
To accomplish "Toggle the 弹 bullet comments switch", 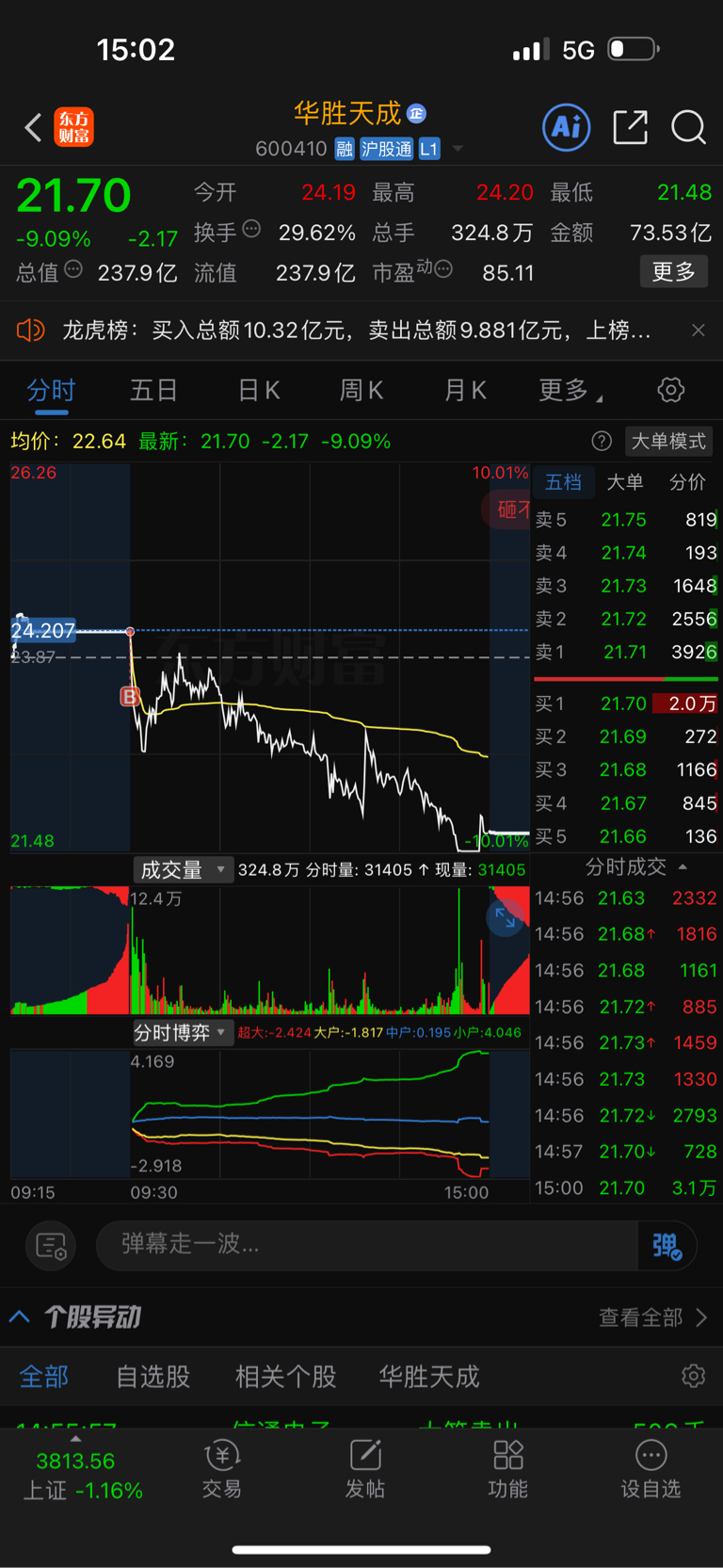I will click(667, 1245).
